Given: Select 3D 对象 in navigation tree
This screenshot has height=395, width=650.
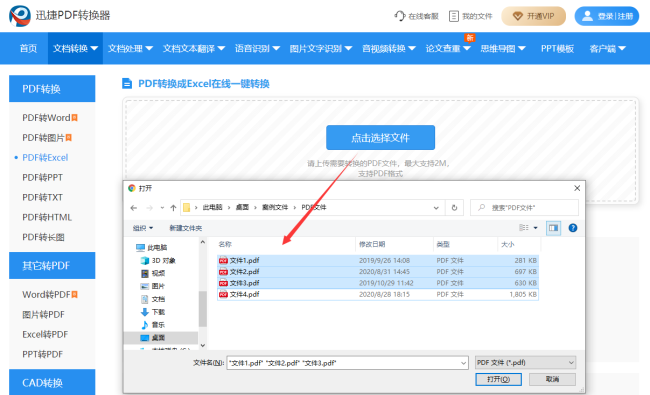Looking at the screenshot, I should pos(158,260).
